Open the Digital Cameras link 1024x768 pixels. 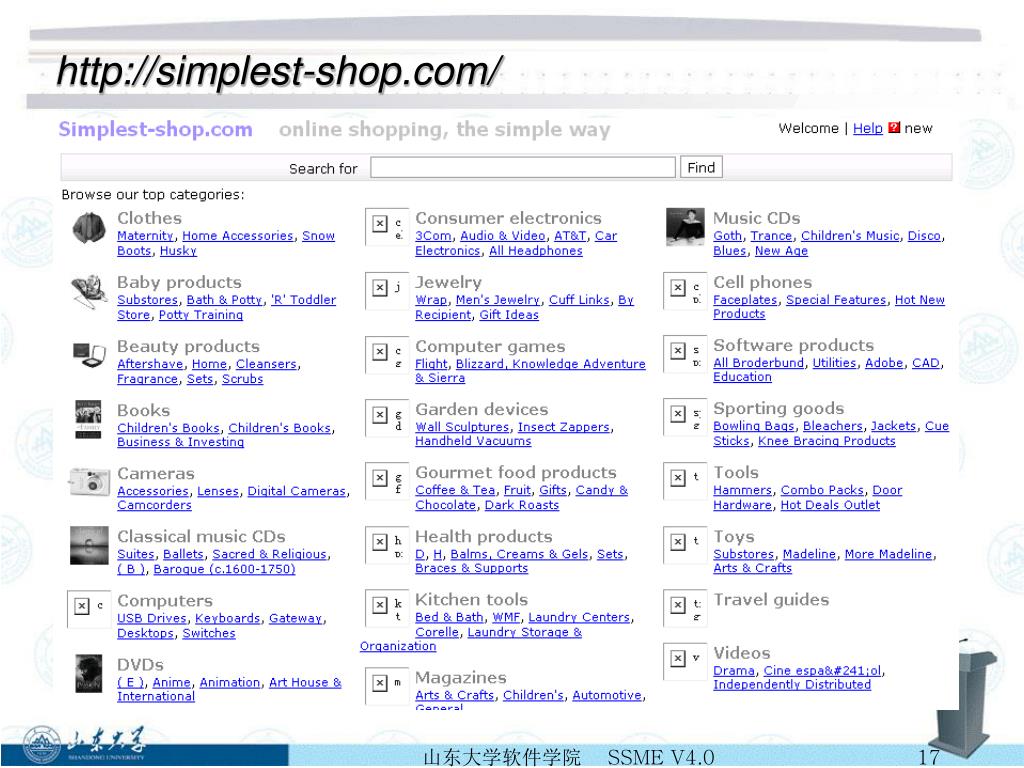coord(296,491)
